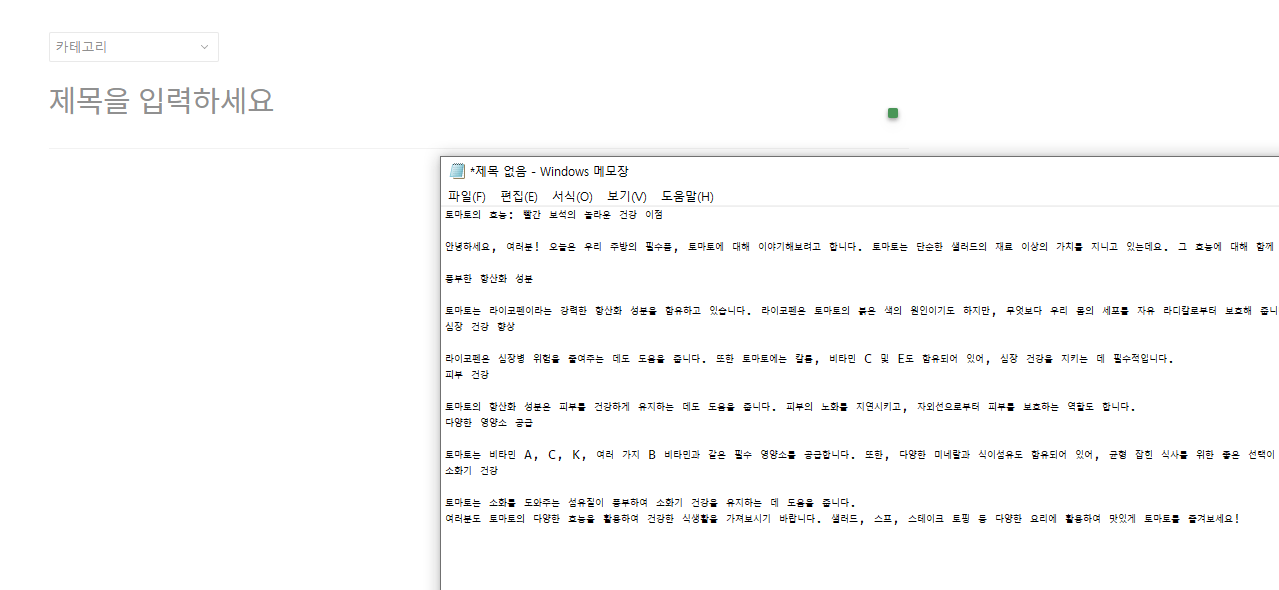The height and width of the screenshot is (590, 1279).
Task: Open the 서식(O) formatting menu
Action: [570, 196]
